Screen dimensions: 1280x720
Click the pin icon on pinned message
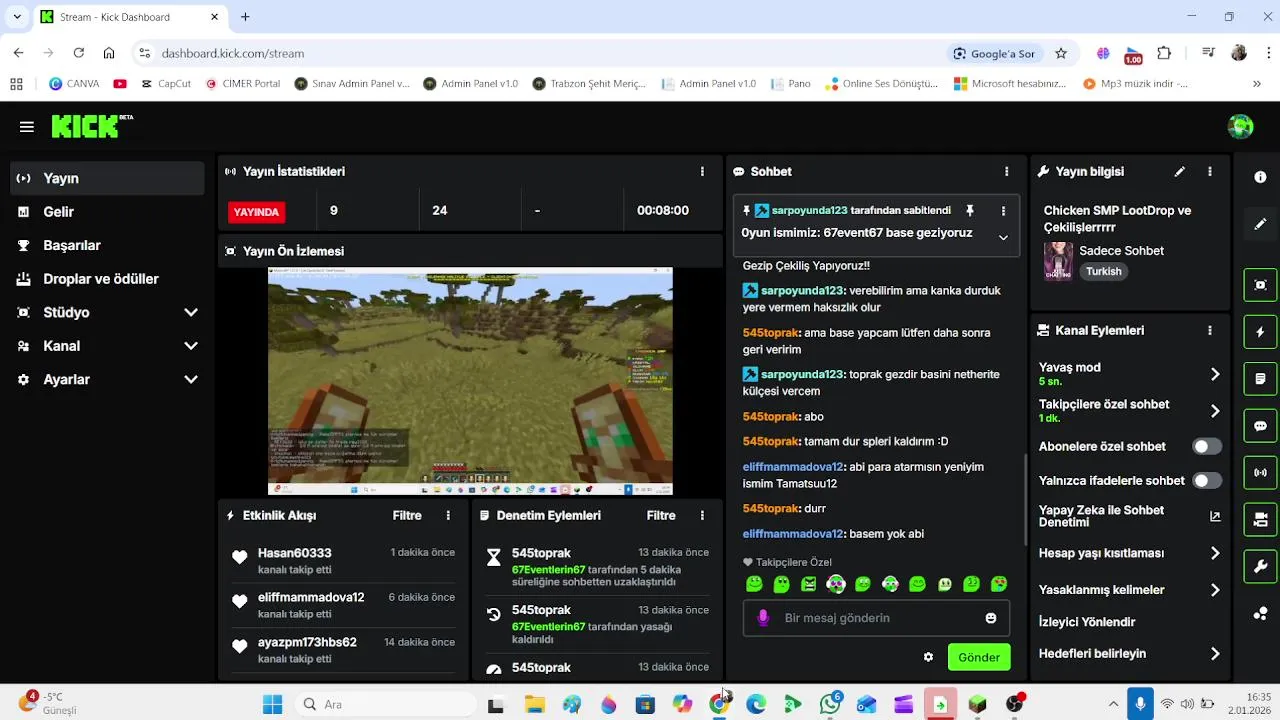tap(969, 211)
